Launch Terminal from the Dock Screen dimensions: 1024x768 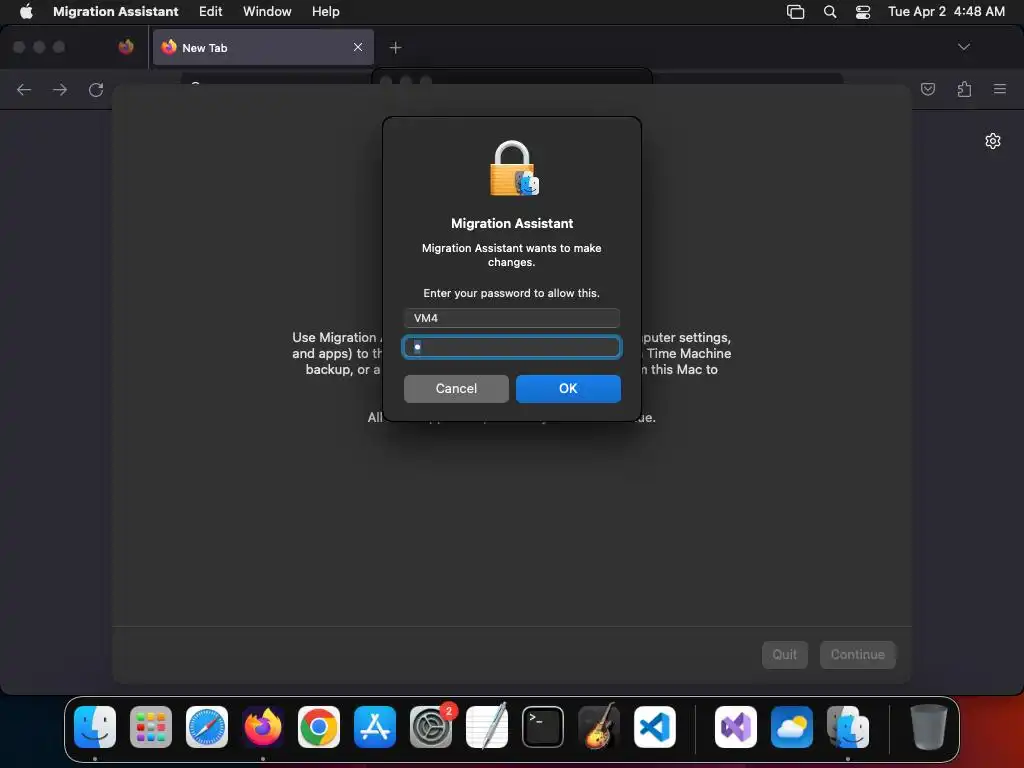(x=543, y=727)
